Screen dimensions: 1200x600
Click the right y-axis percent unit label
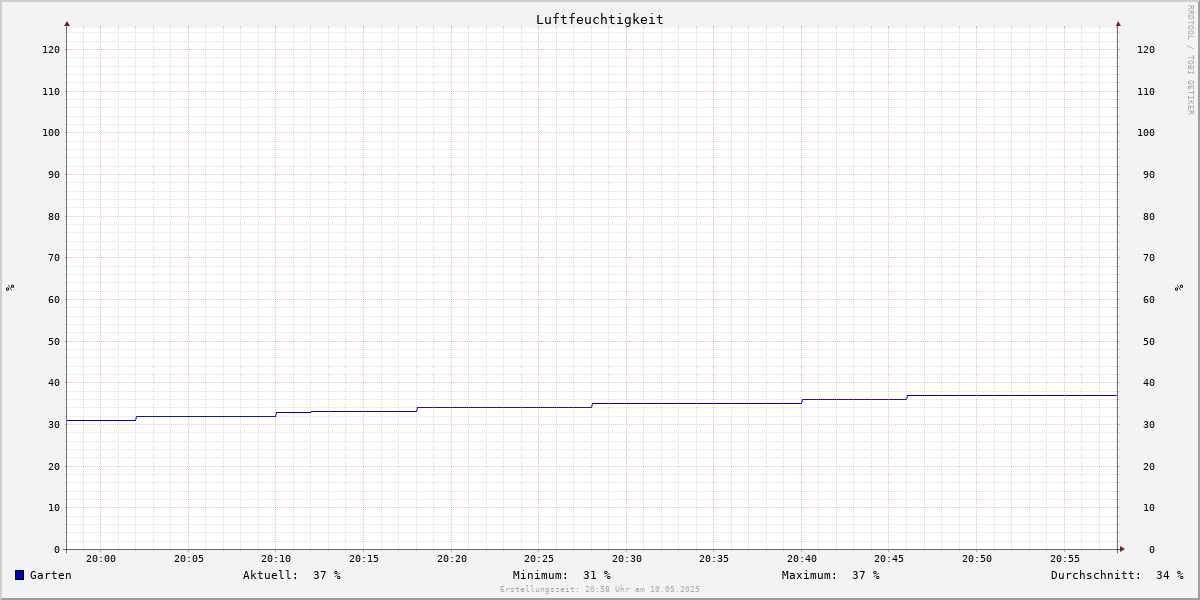[x=1179, y=287]
